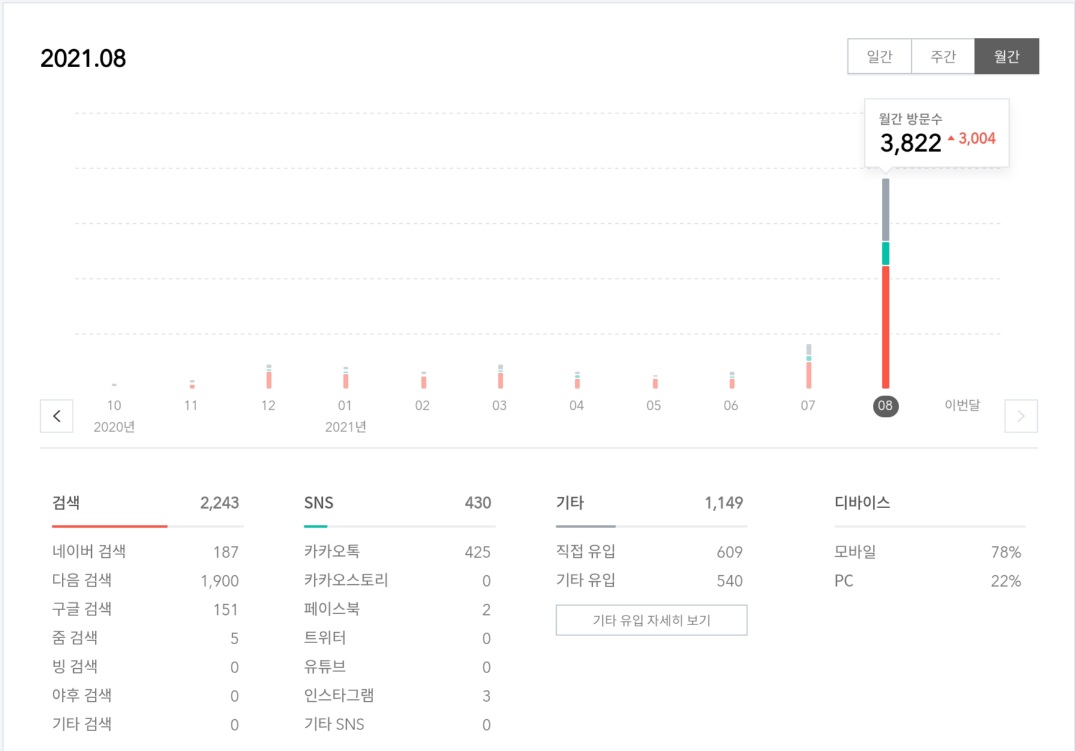Image resolution: width=1075 pixels, height=751 pixels.
Task: Click the 425 value for 카카오톡
Action: click(477, 552)
